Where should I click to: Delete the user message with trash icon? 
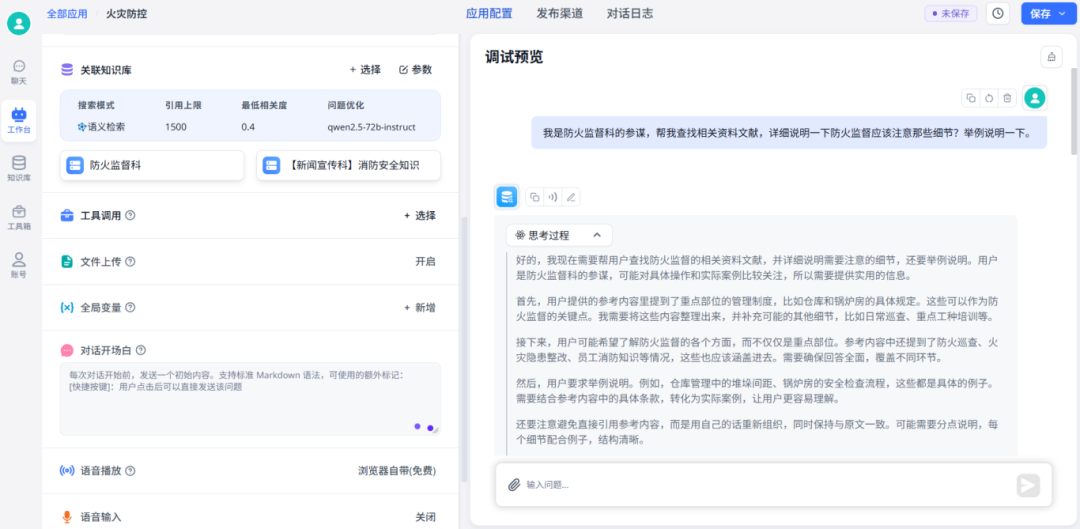pyautogui.click(x=1007, y=98)
